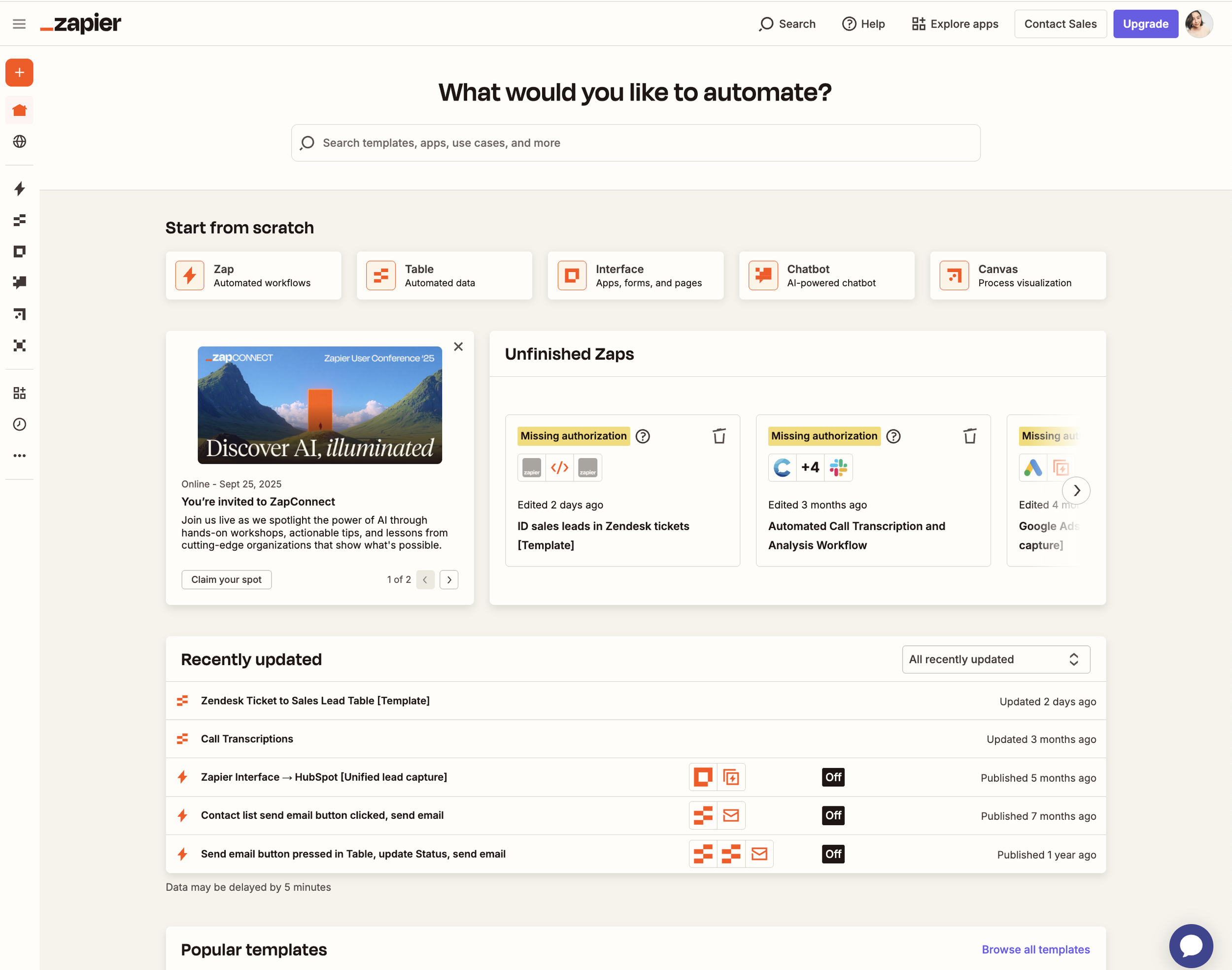Click the Claim your spot button
This screenshot has height=970, width=1232.
coord(226,580)
